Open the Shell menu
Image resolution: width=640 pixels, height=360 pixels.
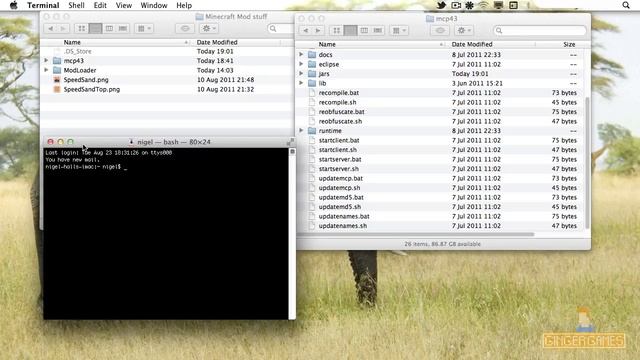click(x=76, y=5)
